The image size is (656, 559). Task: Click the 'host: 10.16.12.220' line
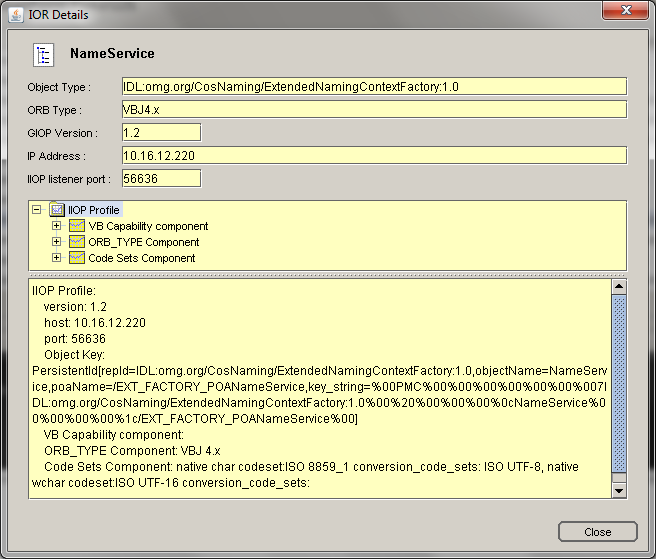click(x=95, y=323)
